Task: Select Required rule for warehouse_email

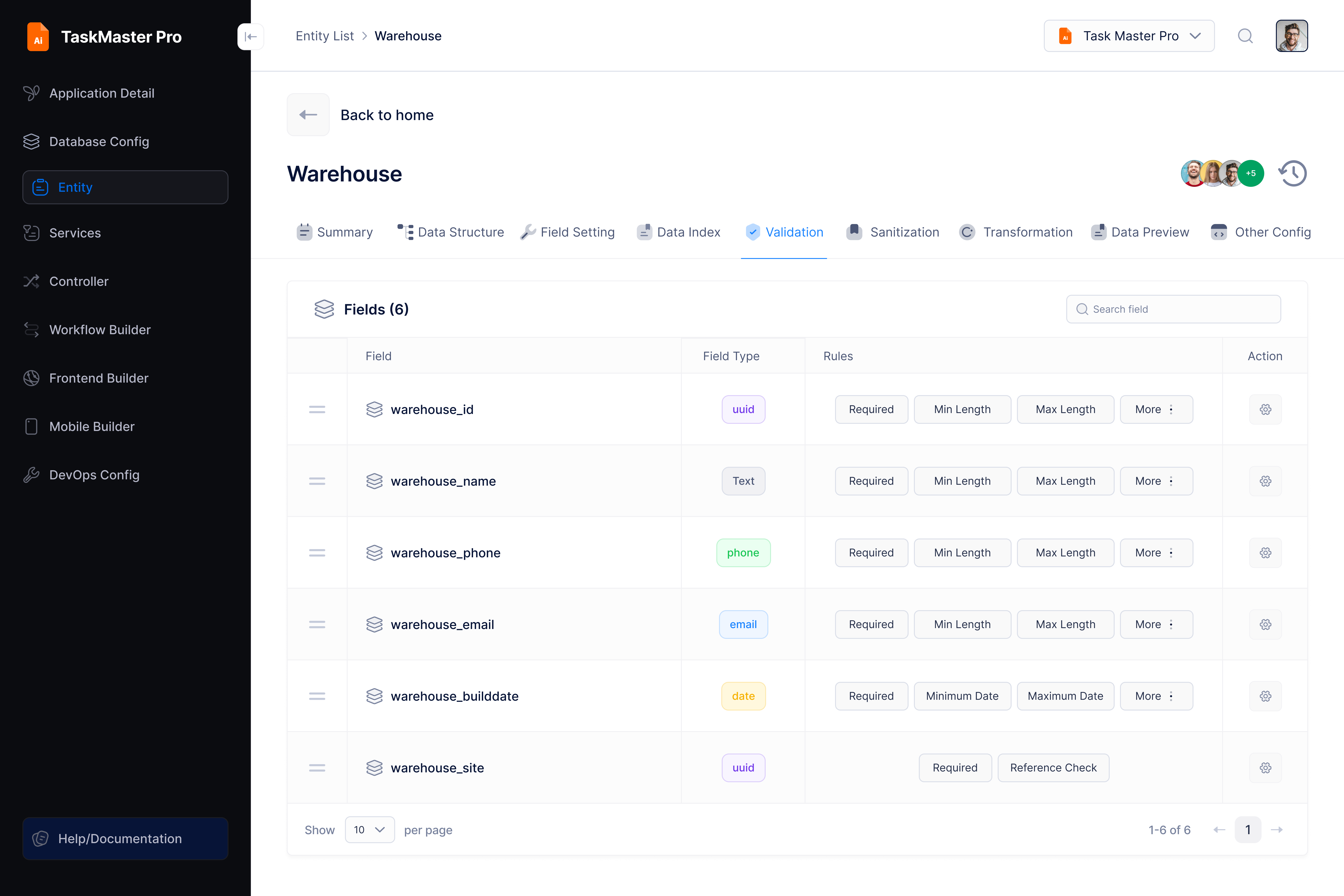Action: point(871,625)
